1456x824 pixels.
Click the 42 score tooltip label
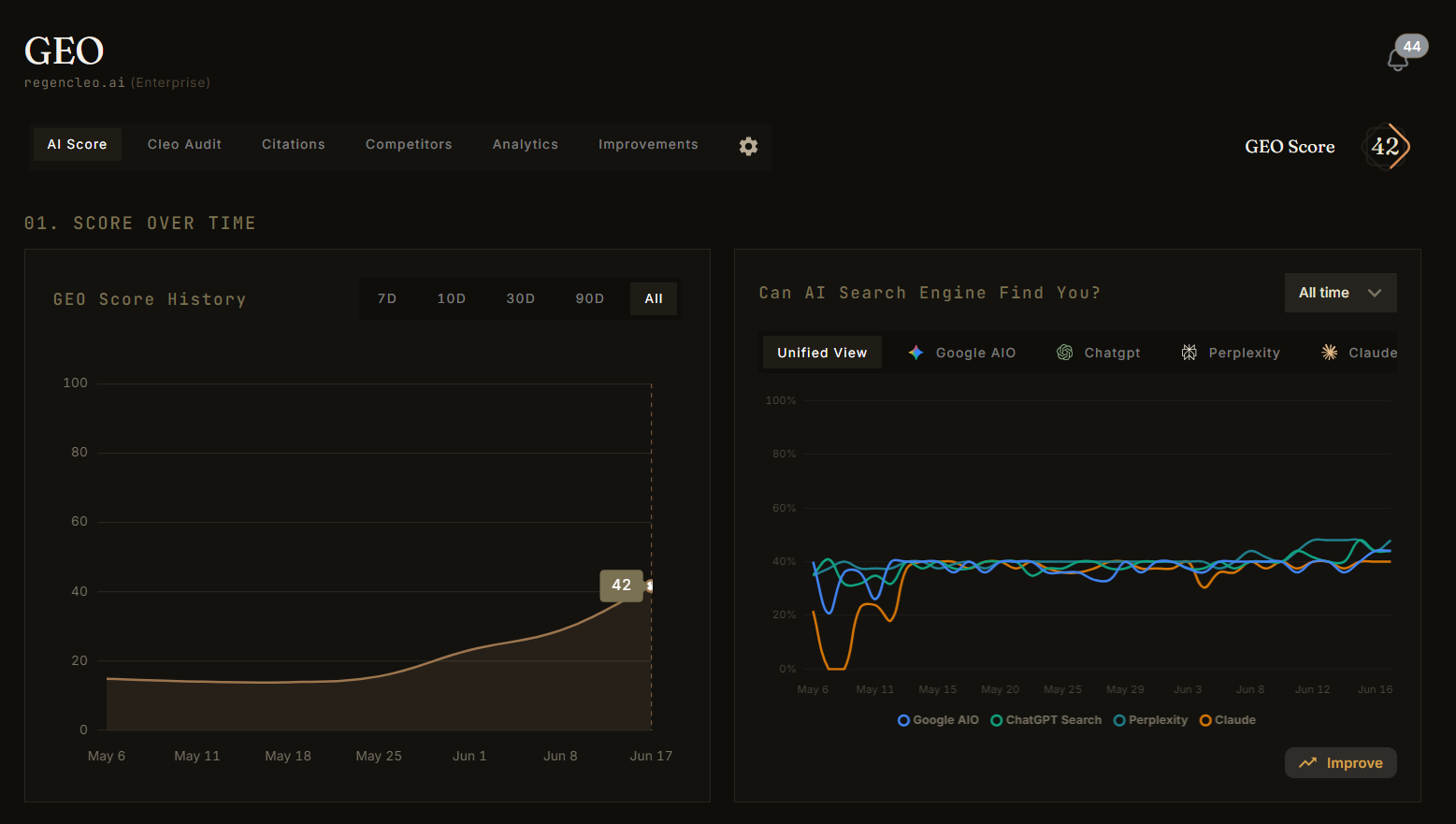(x=621, y=585)
